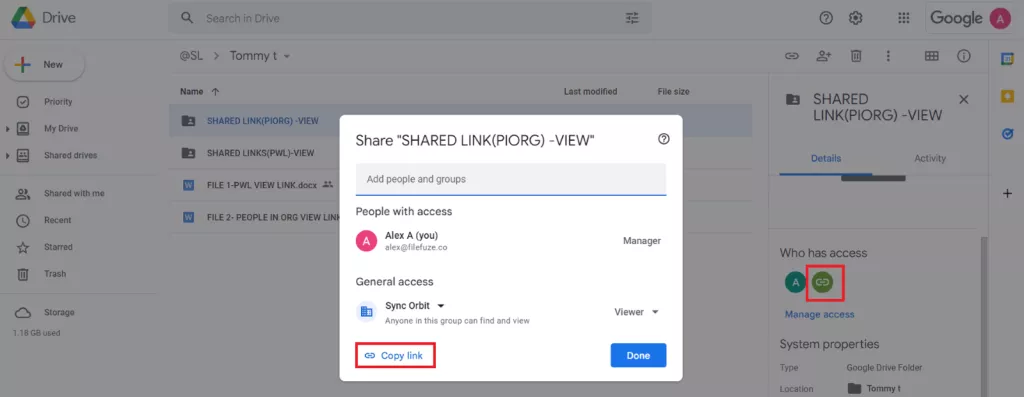
Task: Click the Manage access link
Action: 819,314
